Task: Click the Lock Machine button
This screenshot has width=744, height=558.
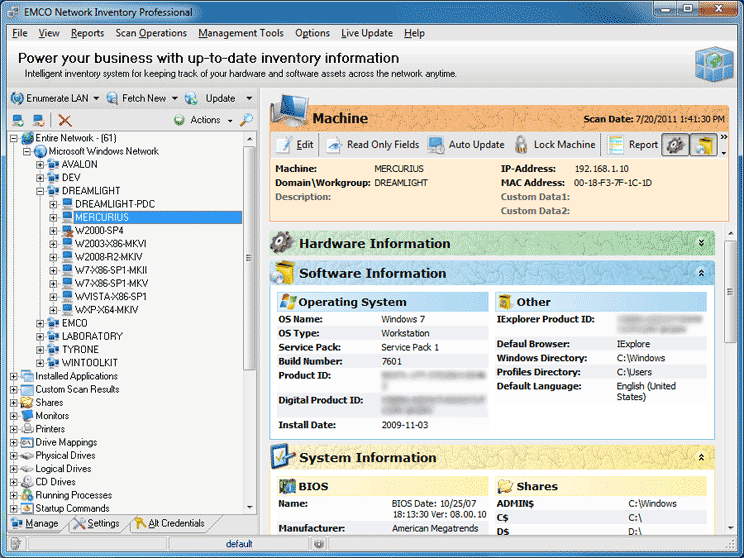Action: [554, 145]
